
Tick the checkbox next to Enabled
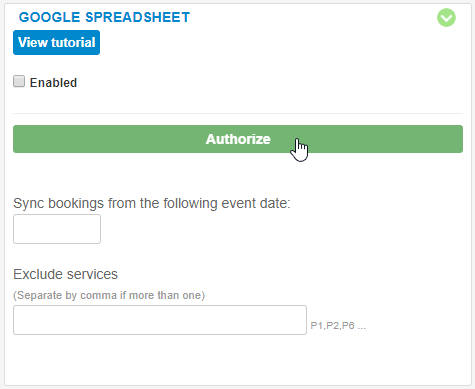point(19,81)
